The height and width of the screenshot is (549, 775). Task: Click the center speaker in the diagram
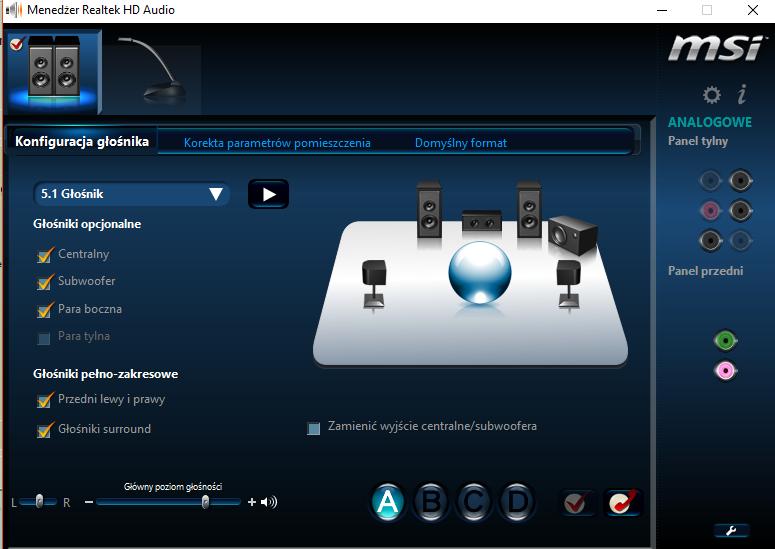(x=481, y=220)
